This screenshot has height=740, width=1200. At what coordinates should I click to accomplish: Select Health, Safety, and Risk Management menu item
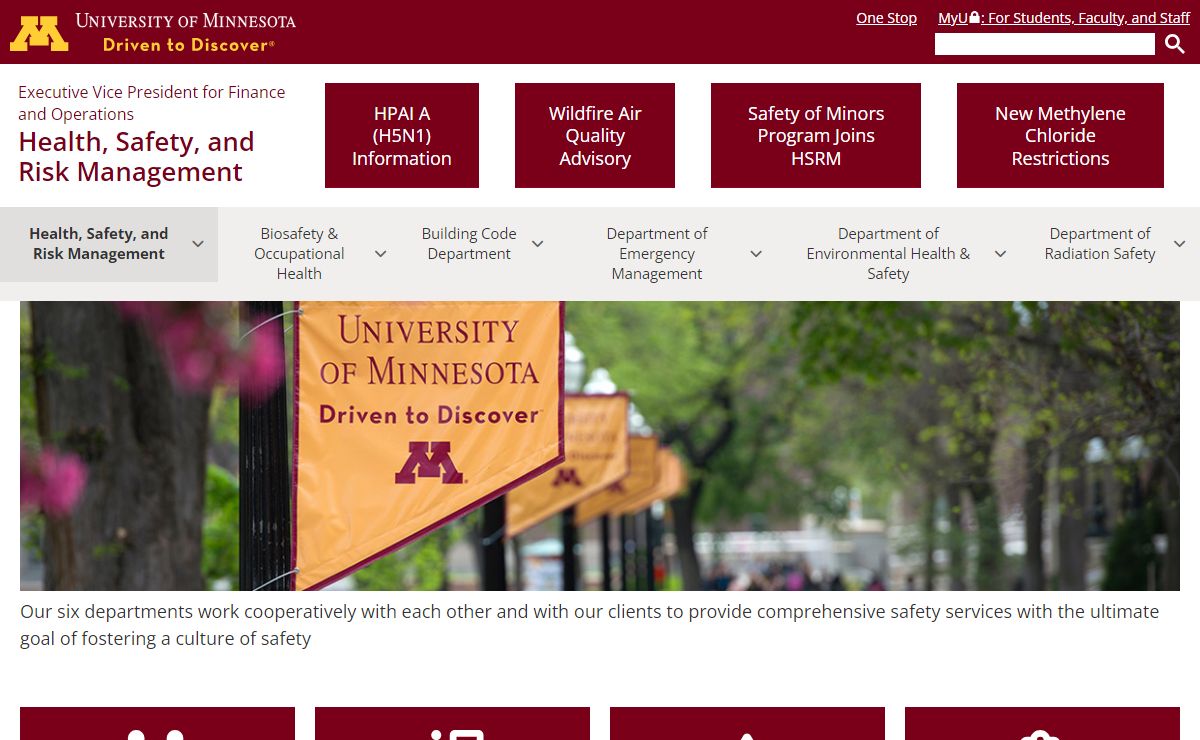99,244
